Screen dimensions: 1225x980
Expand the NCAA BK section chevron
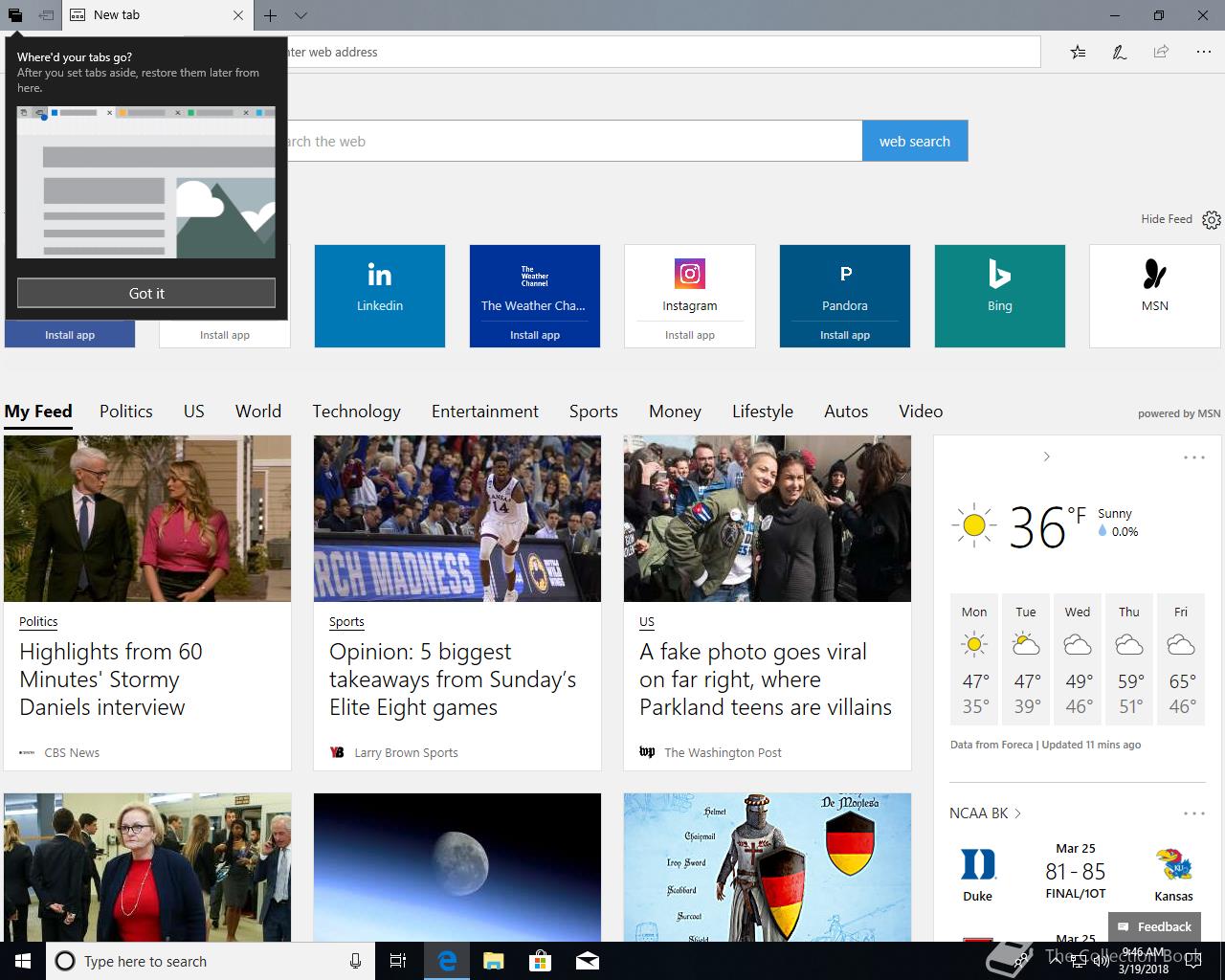(1017, 813)
